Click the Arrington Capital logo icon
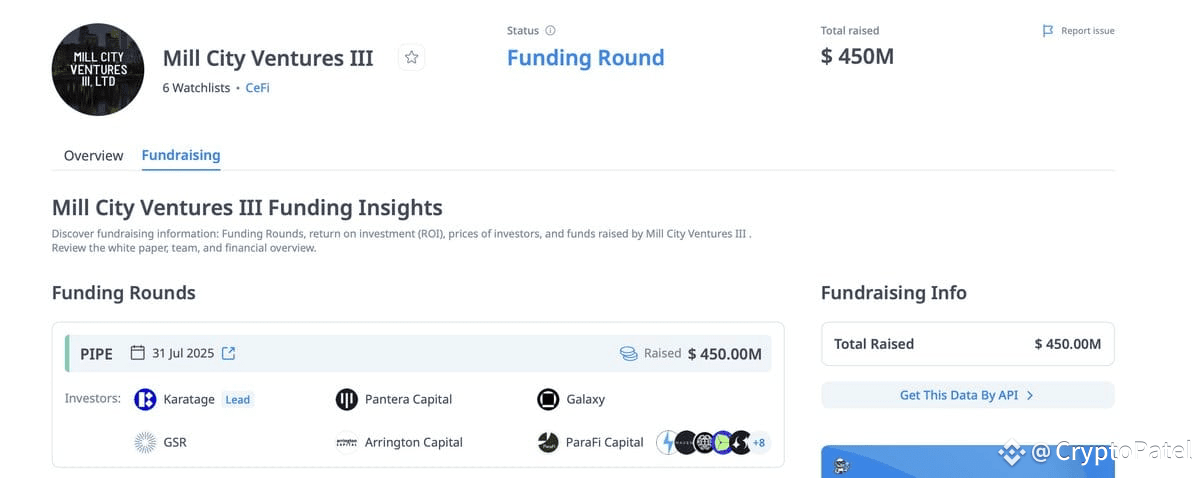The width and height of the screenshot is (1200, 478). 346,442
